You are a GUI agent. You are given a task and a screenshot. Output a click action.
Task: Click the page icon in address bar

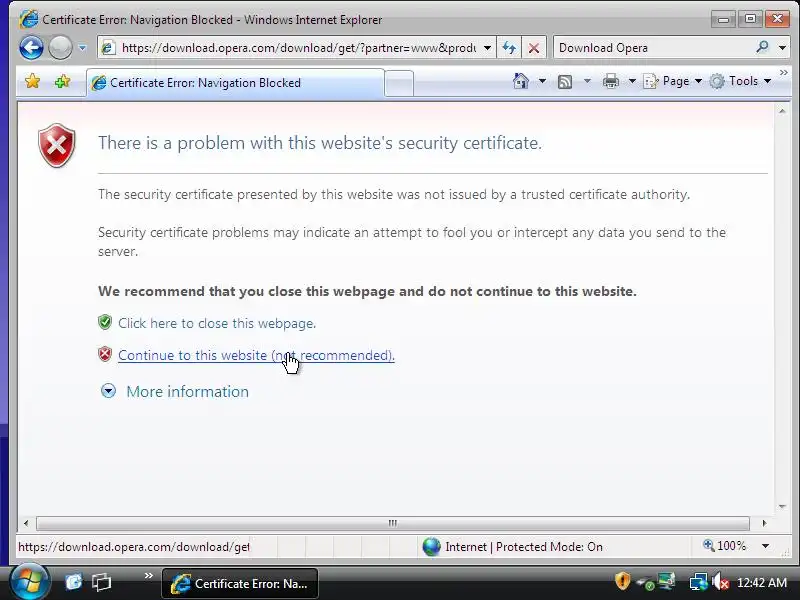[108, 48]
